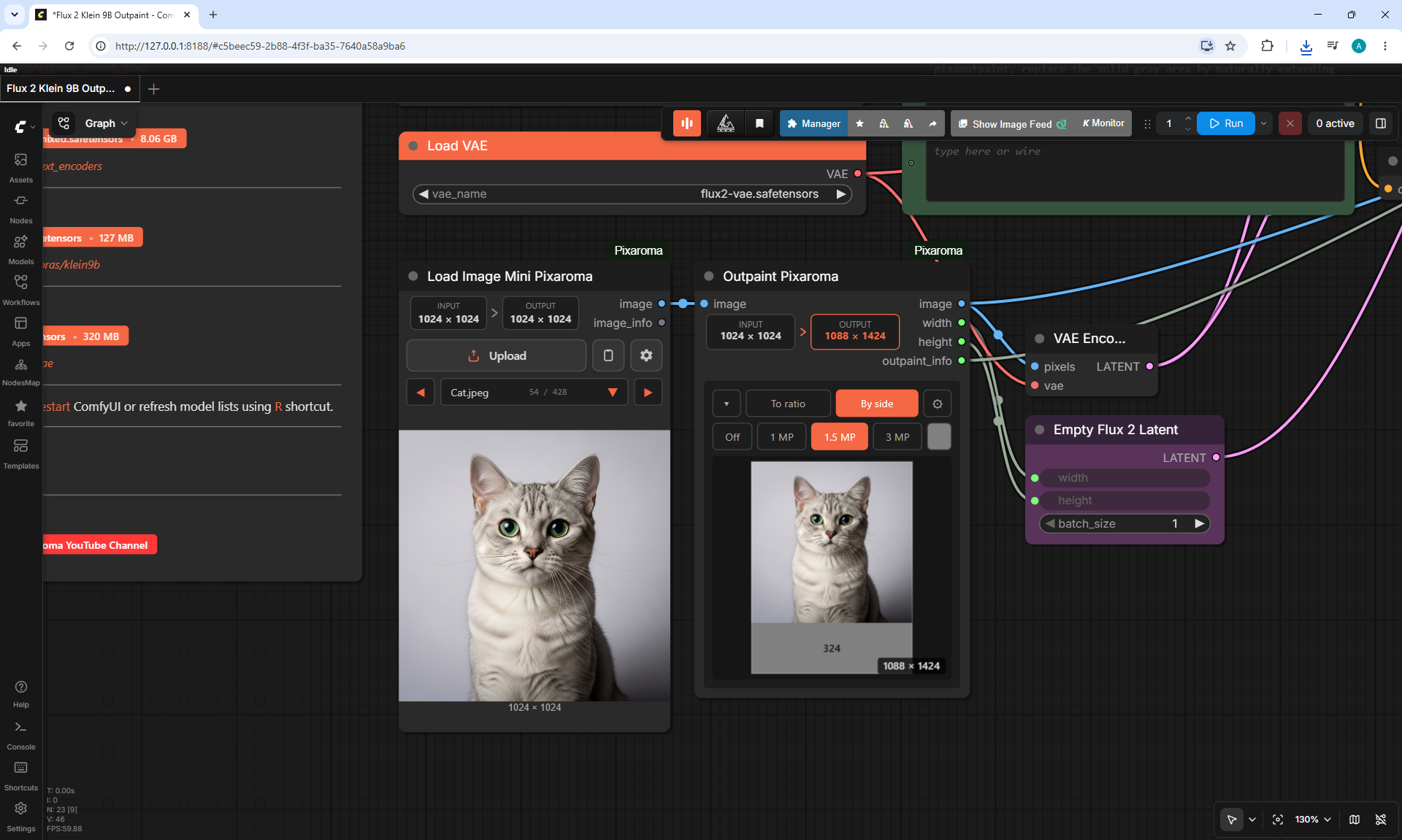Open the Cat.jpeg image selector dropdown

click(x=534, y=392)
